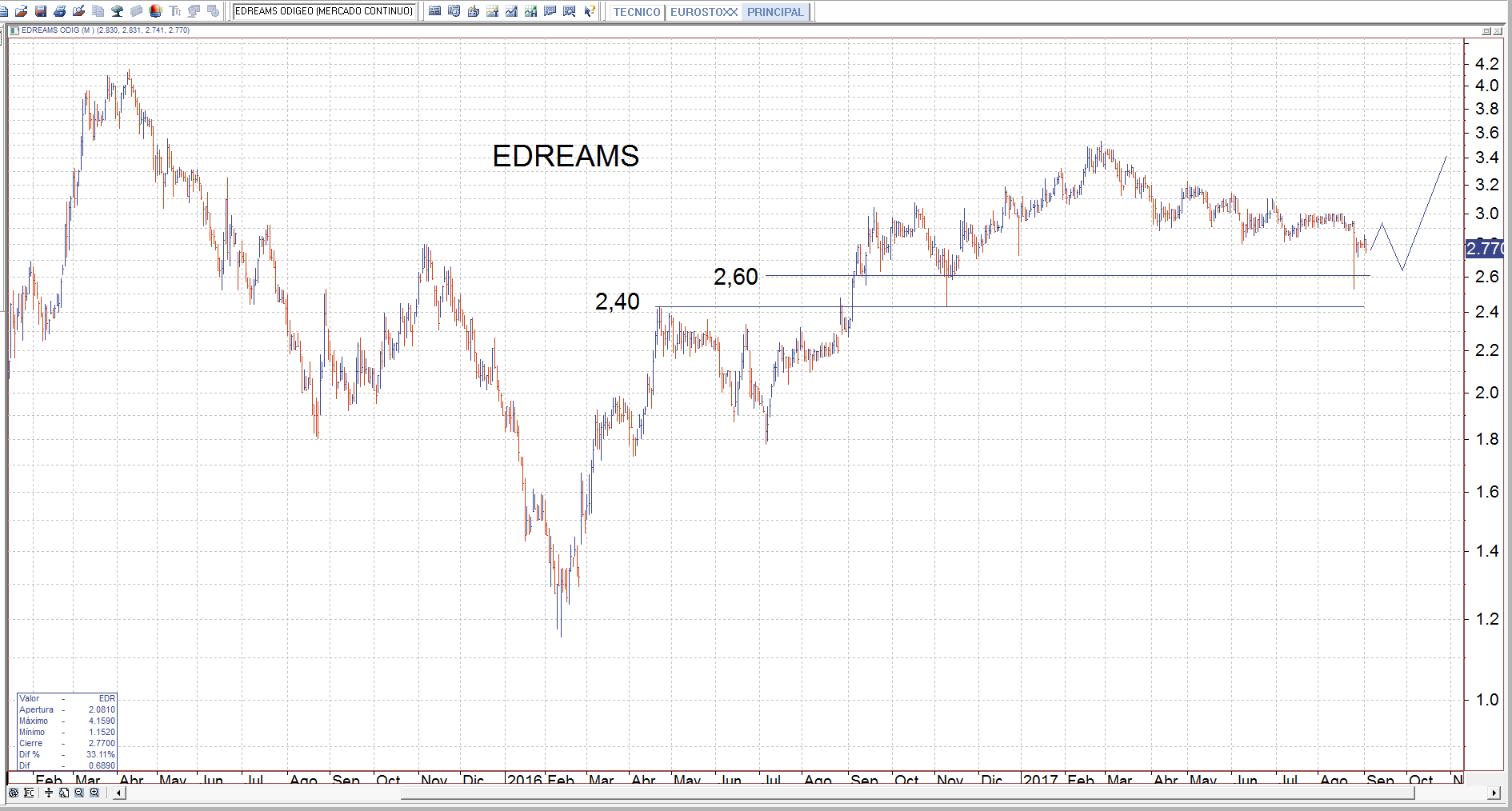Image resolution: width=1512 pixels, height=811 pixels.
Task: Click the line chart toolbar icon
Action: point(512,11)
